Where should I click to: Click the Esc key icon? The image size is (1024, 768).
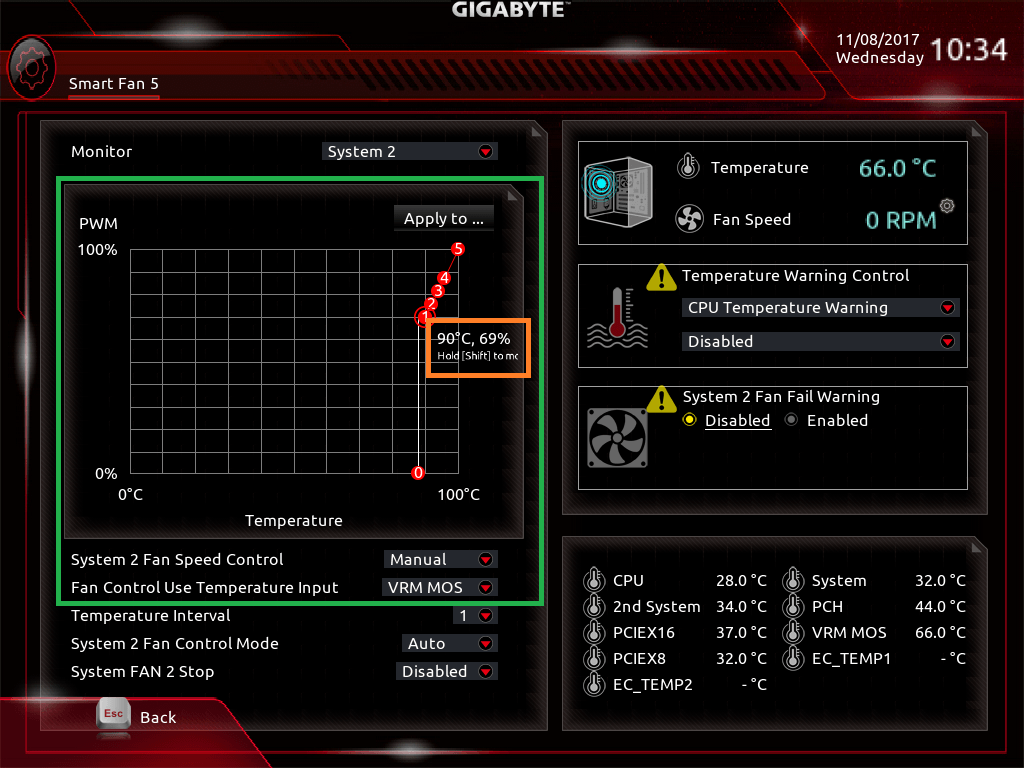pyautogui.click(x=114, y=714)
